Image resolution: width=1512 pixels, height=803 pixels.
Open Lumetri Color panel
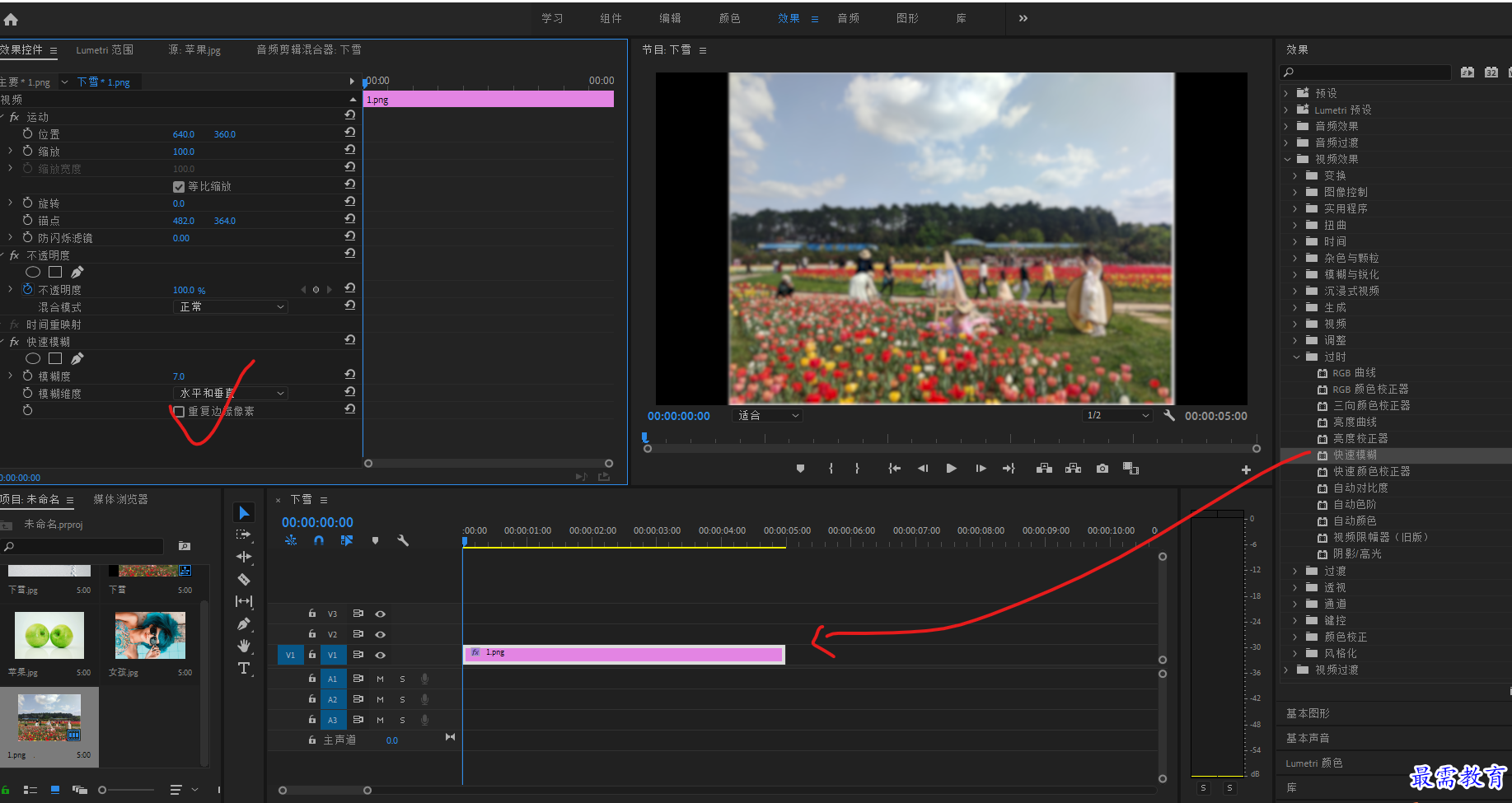(1314, 763)
